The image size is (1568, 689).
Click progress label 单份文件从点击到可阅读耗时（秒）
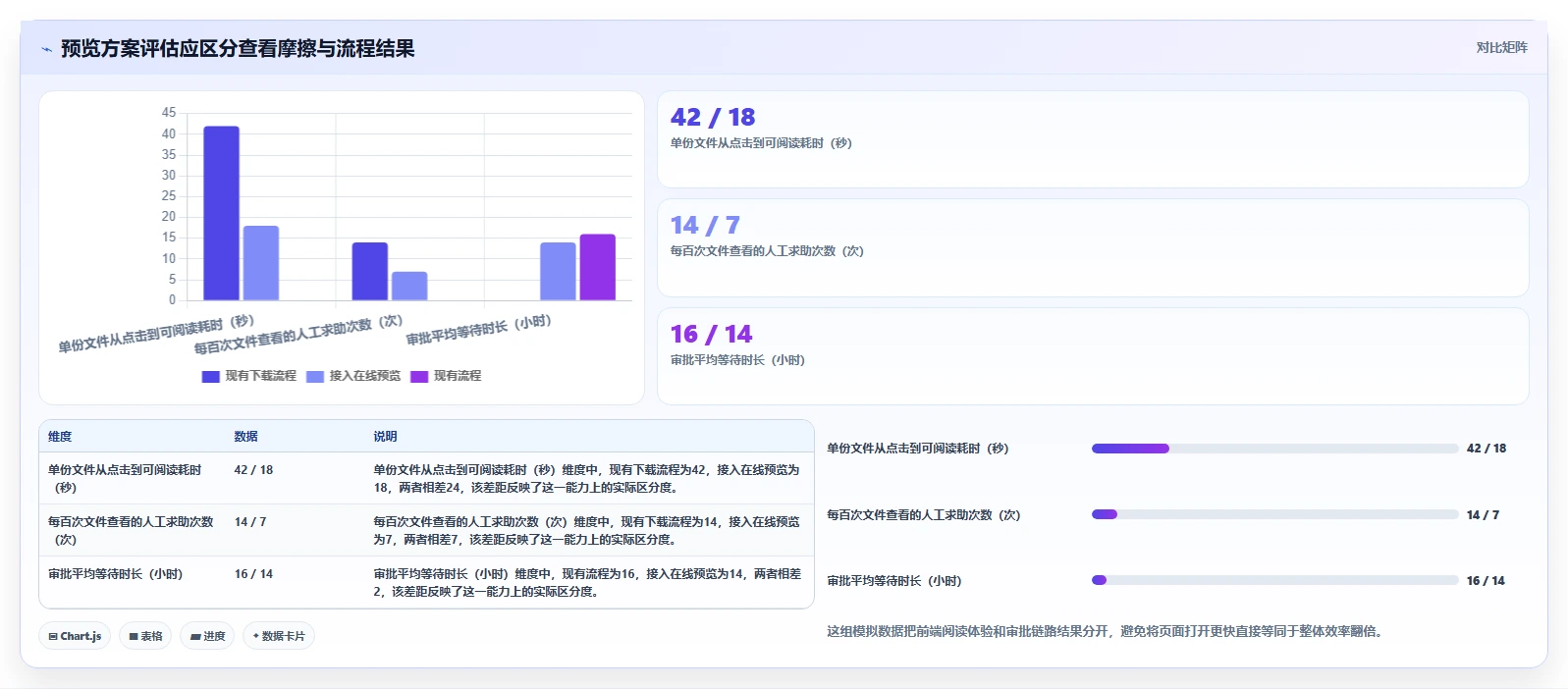[918, 449]
